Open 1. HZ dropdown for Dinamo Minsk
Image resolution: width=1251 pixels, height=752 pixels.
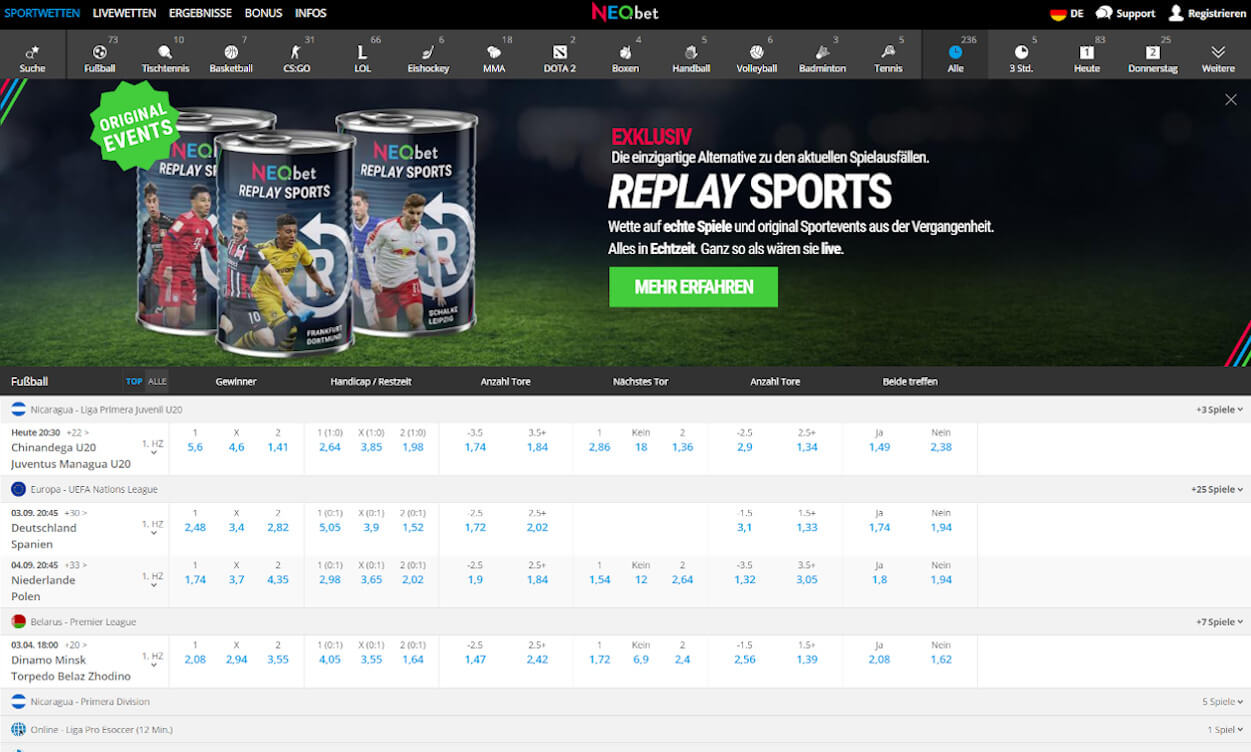[153, 660]
